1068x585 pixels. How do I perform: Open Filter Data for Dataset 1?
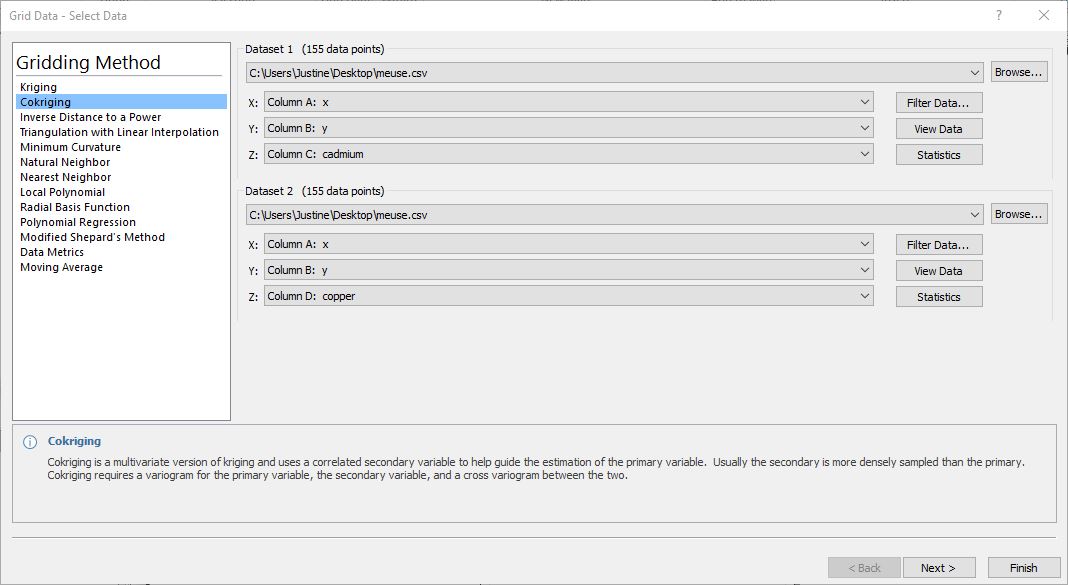[x=939, y=103]
